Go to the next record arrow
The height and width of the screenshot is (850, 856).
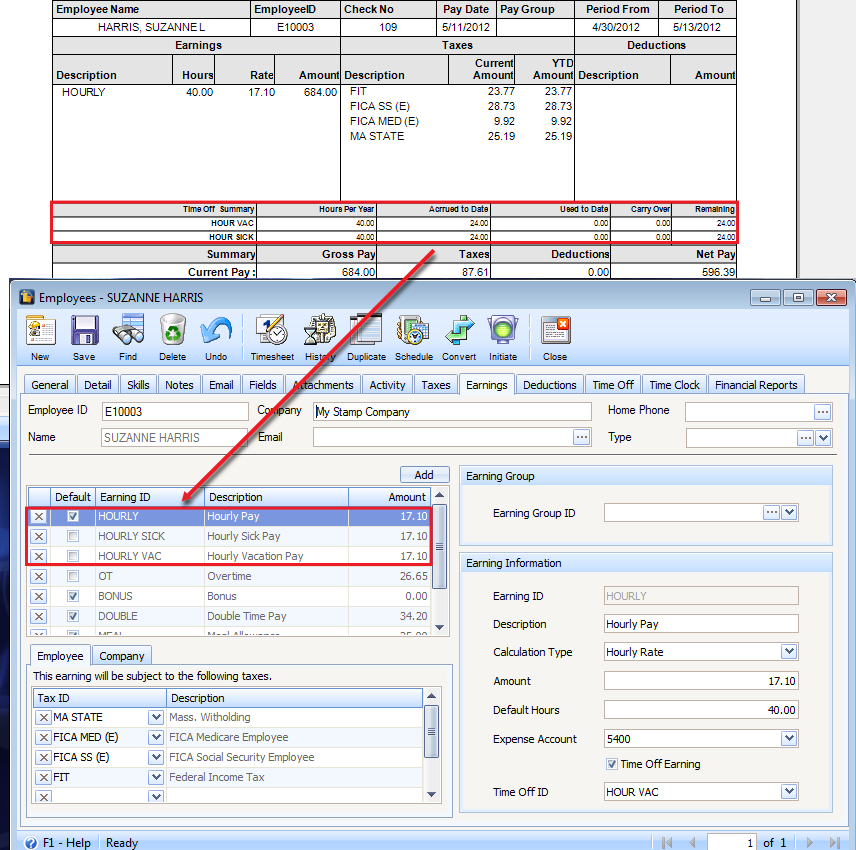pyautogui.click(x=810, y=842)
